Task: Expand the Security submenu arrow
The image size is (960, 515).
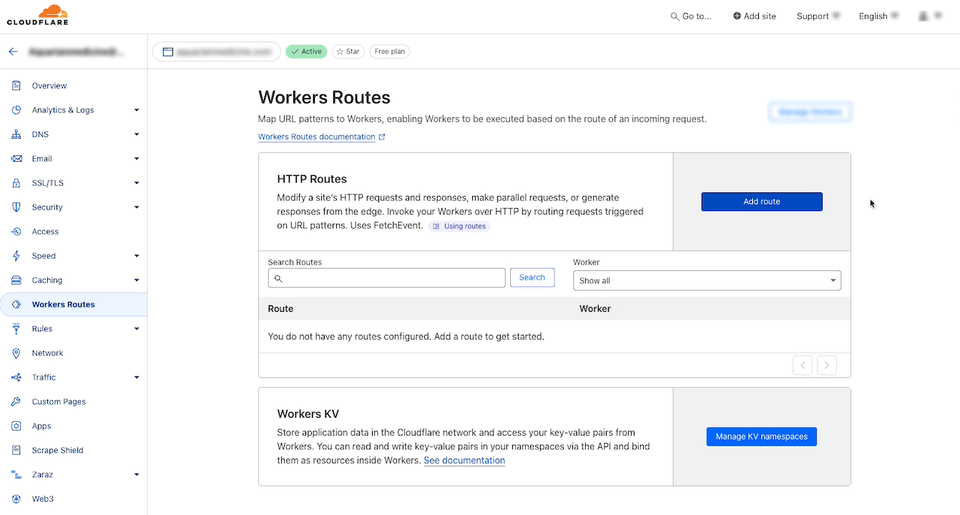Action: [137, 207]
